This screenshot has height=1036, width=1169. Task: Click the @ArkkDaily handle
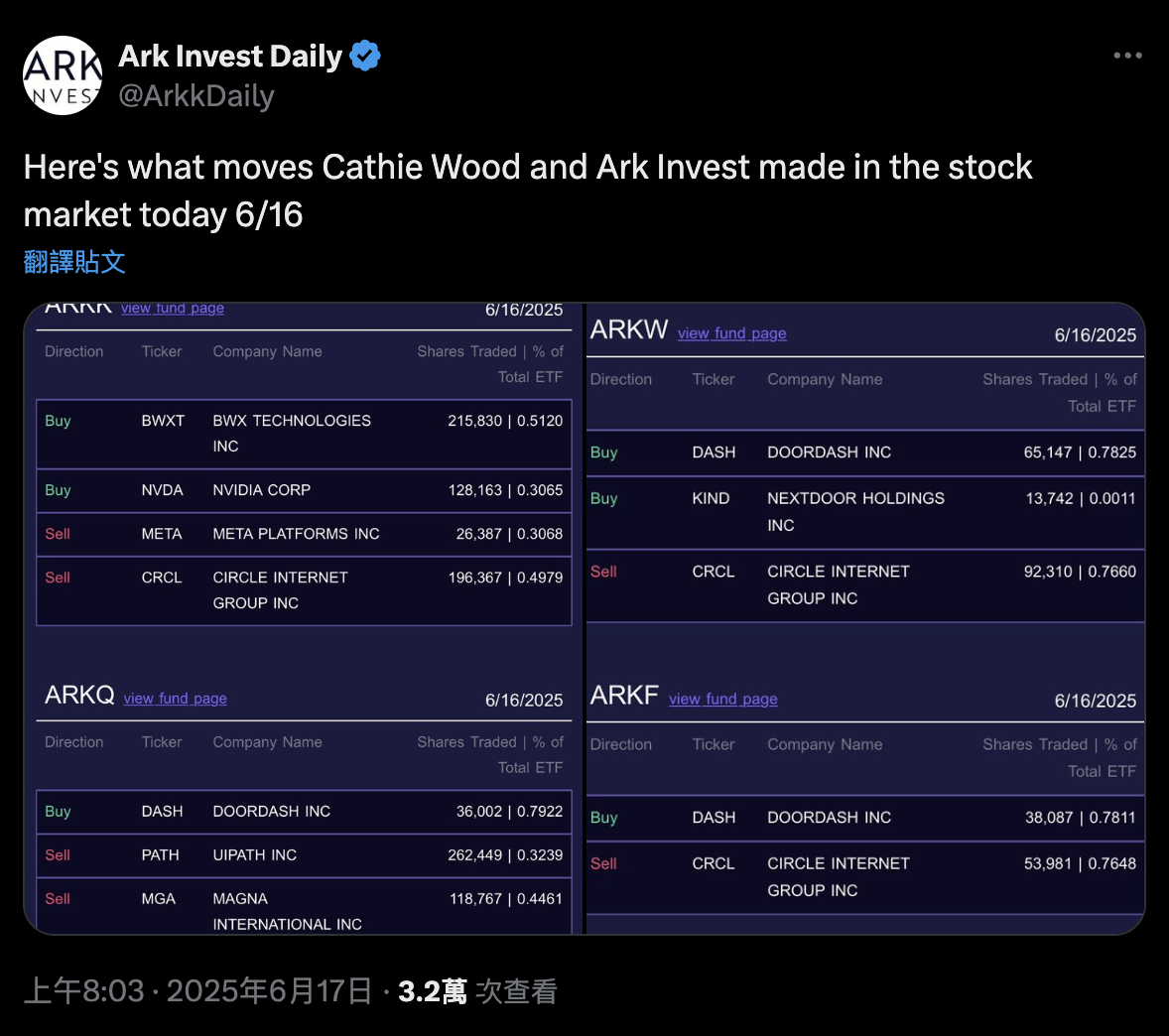pos(196,95)
